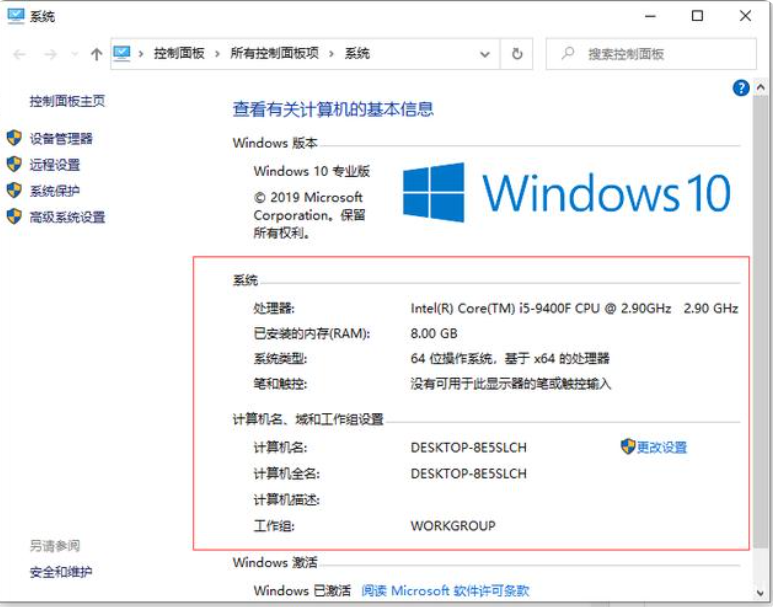Screen dimensions: 773x607
Task: Click 更改设置 link
Action: (x=662, y=447)
